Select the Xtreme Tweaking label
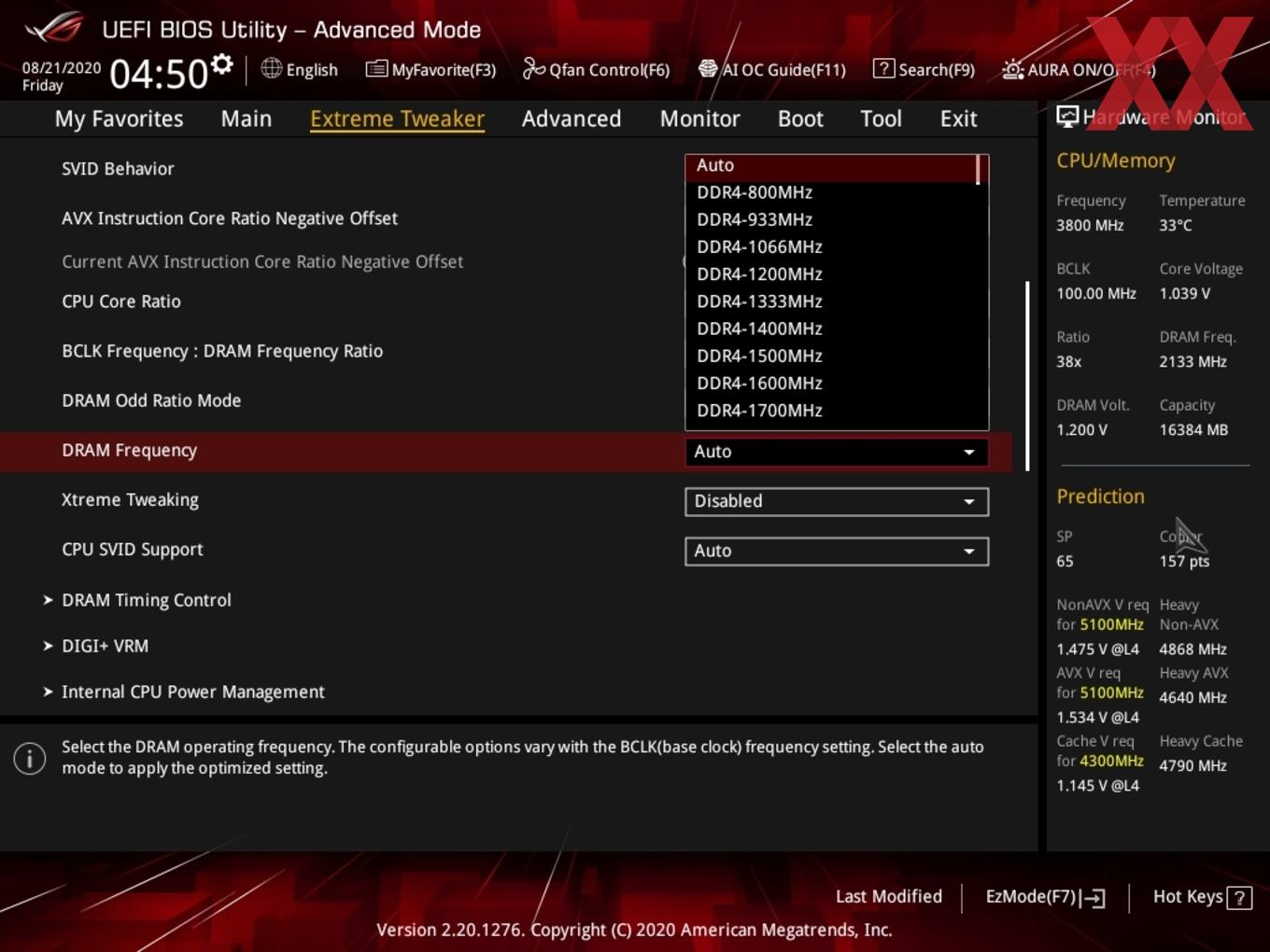This screenshot has height=952, width=1270. tap(130, 500)
